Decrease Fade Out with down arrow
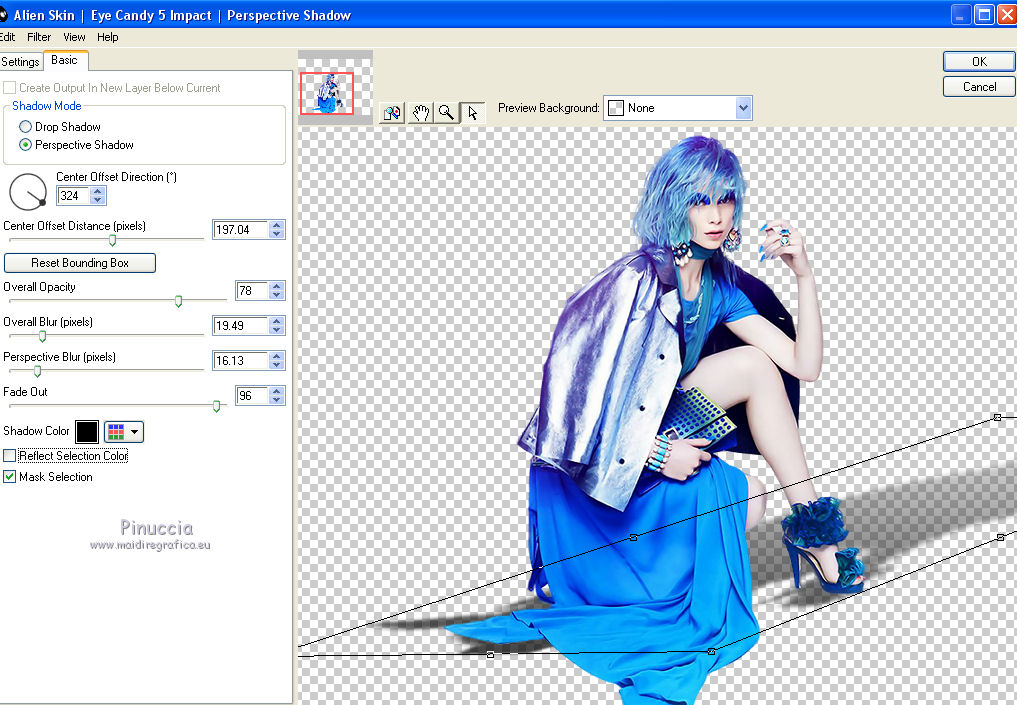This screenshot has height=705, width=1017. 277,400
